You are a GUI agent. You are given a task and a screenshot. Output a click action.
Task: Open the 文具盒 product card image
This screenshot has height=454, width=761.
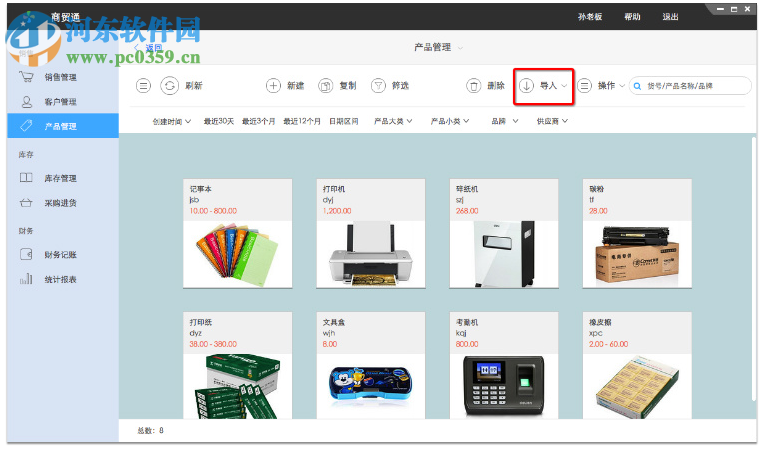(371, 387)
